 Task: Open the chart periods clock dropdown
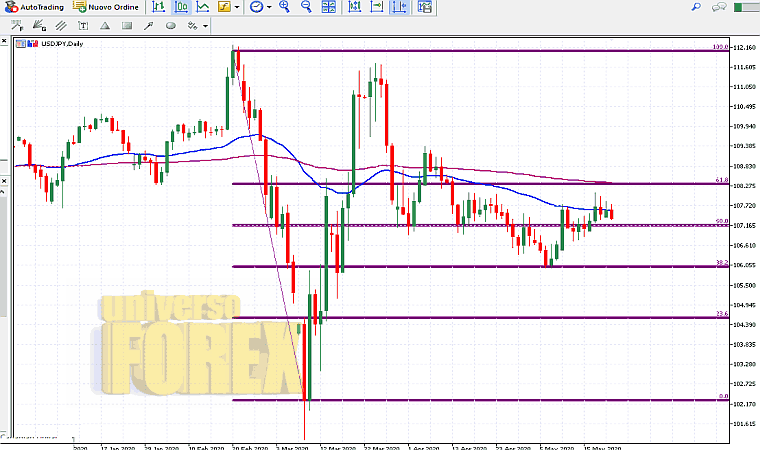pos(259,7)
